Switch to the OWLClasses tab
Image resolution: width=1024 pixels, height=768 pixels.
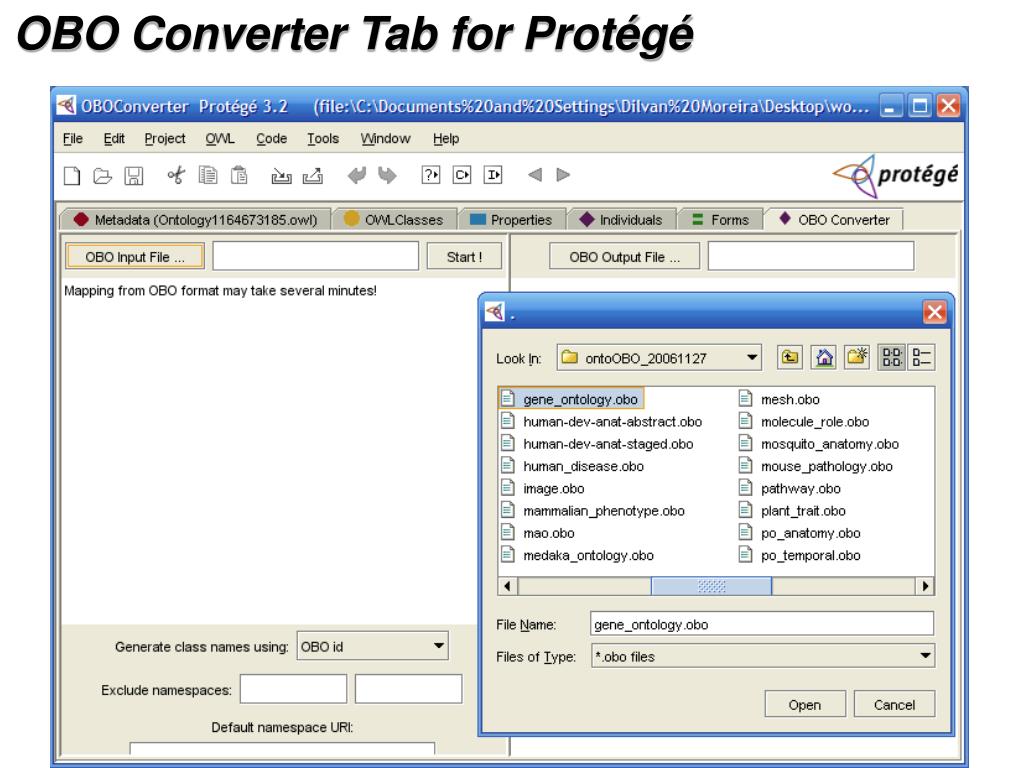click(x=394, y=219)
